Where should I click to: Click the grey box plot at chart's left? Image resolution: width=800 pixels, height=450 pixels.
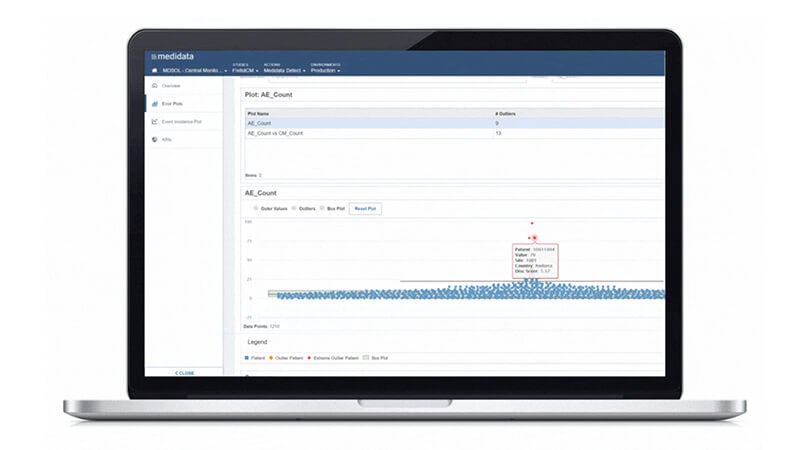(273, 293)
